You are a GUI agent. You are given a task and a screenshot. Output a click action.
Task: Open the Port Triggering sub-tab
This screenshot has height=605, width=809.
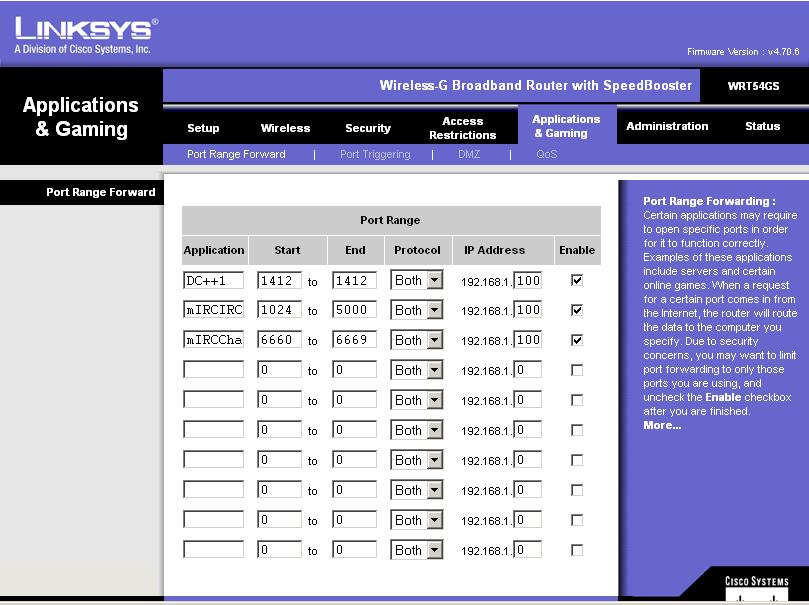coord(375,154)
